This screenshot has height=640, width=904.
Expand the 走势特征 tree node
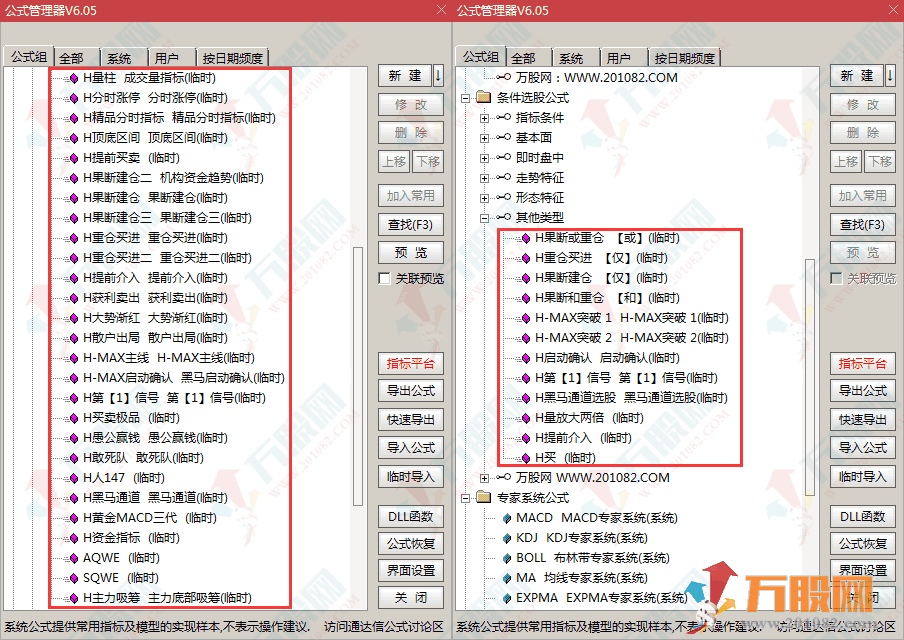485,178
